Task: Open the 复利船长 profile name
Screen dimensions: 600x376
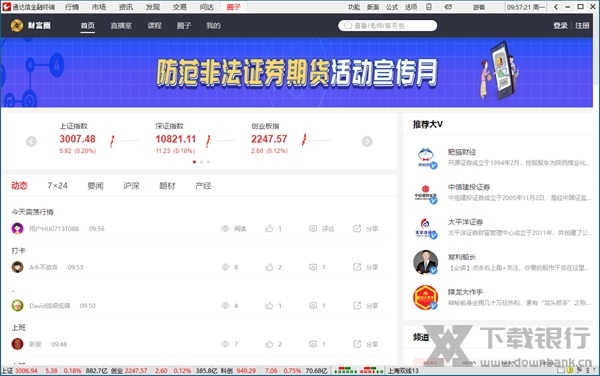Action: [x=462, y=257]
